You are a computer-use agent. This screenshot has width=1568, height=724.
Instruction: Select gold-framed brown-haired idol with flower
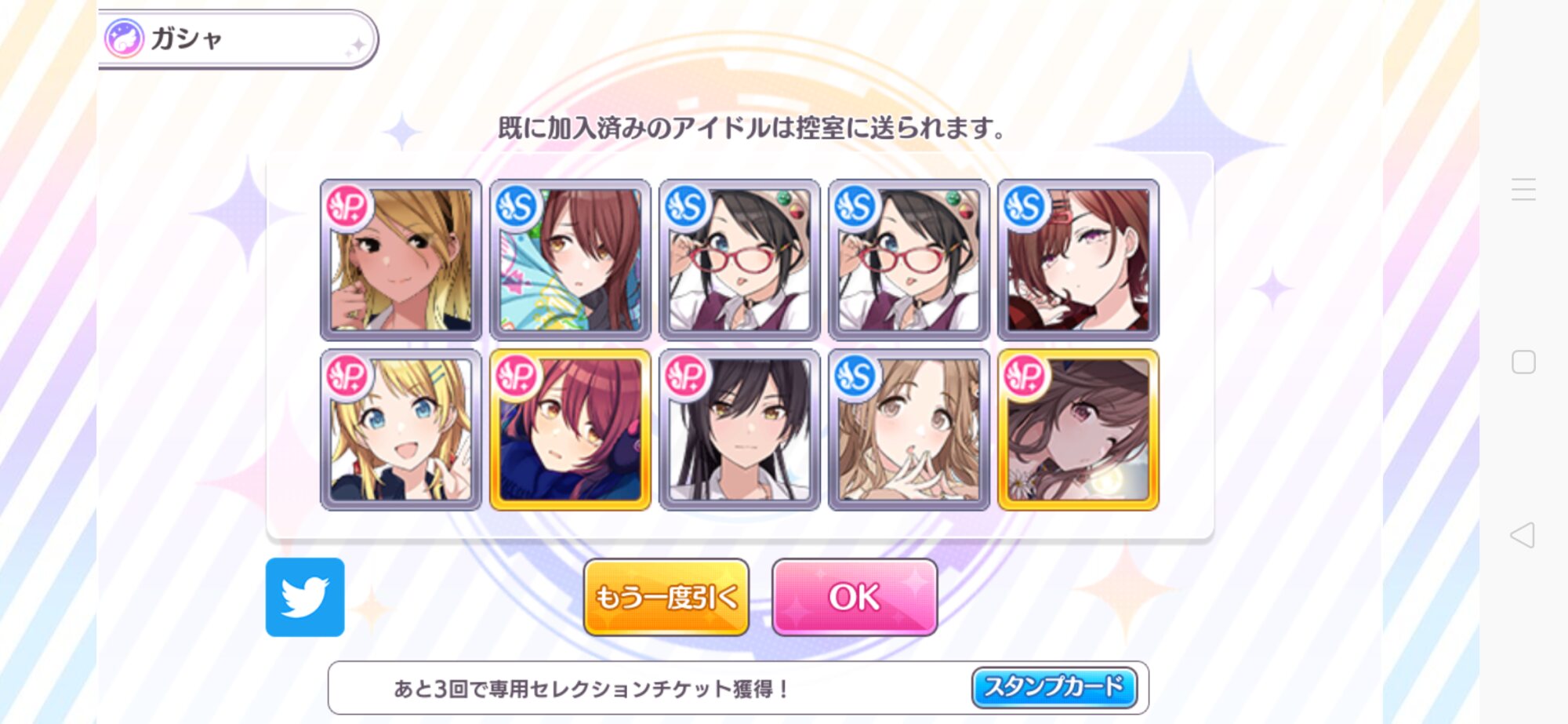(x=1078, y=430)
